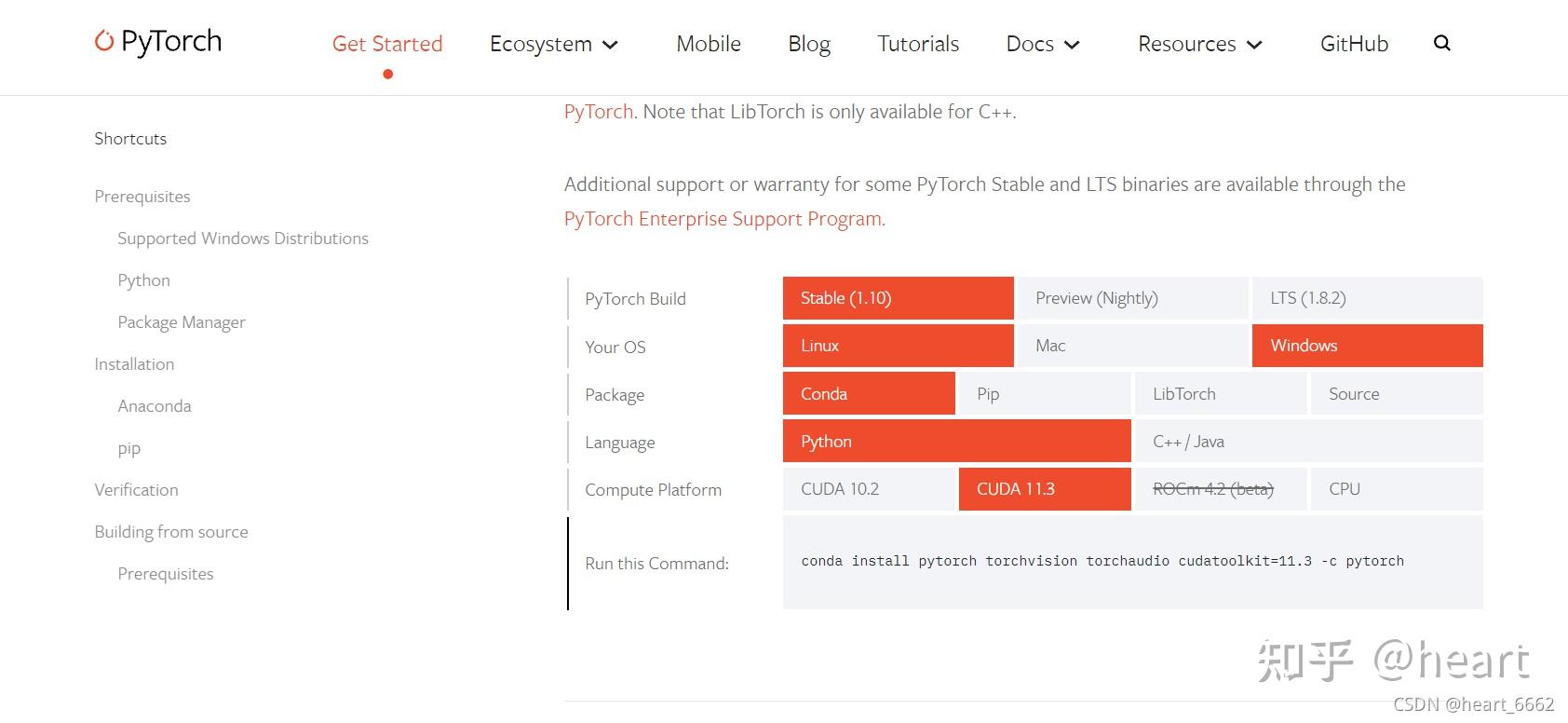This screenshot has width=1568, height=723.
Task: Choose ROCm 4.2 (beta) compute platform
Action: (x=1221, y=489)
